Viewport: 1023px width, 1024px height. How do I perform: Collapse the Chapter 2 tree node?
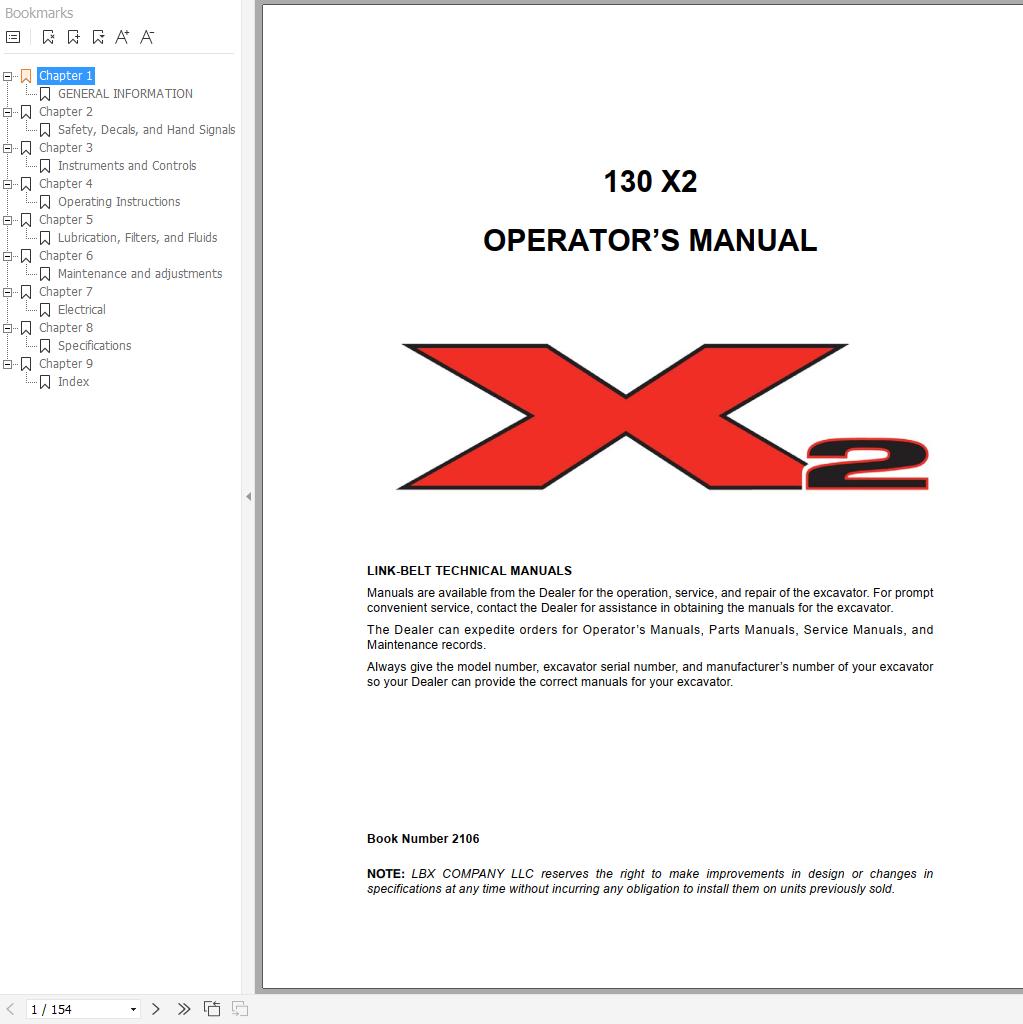7,112
